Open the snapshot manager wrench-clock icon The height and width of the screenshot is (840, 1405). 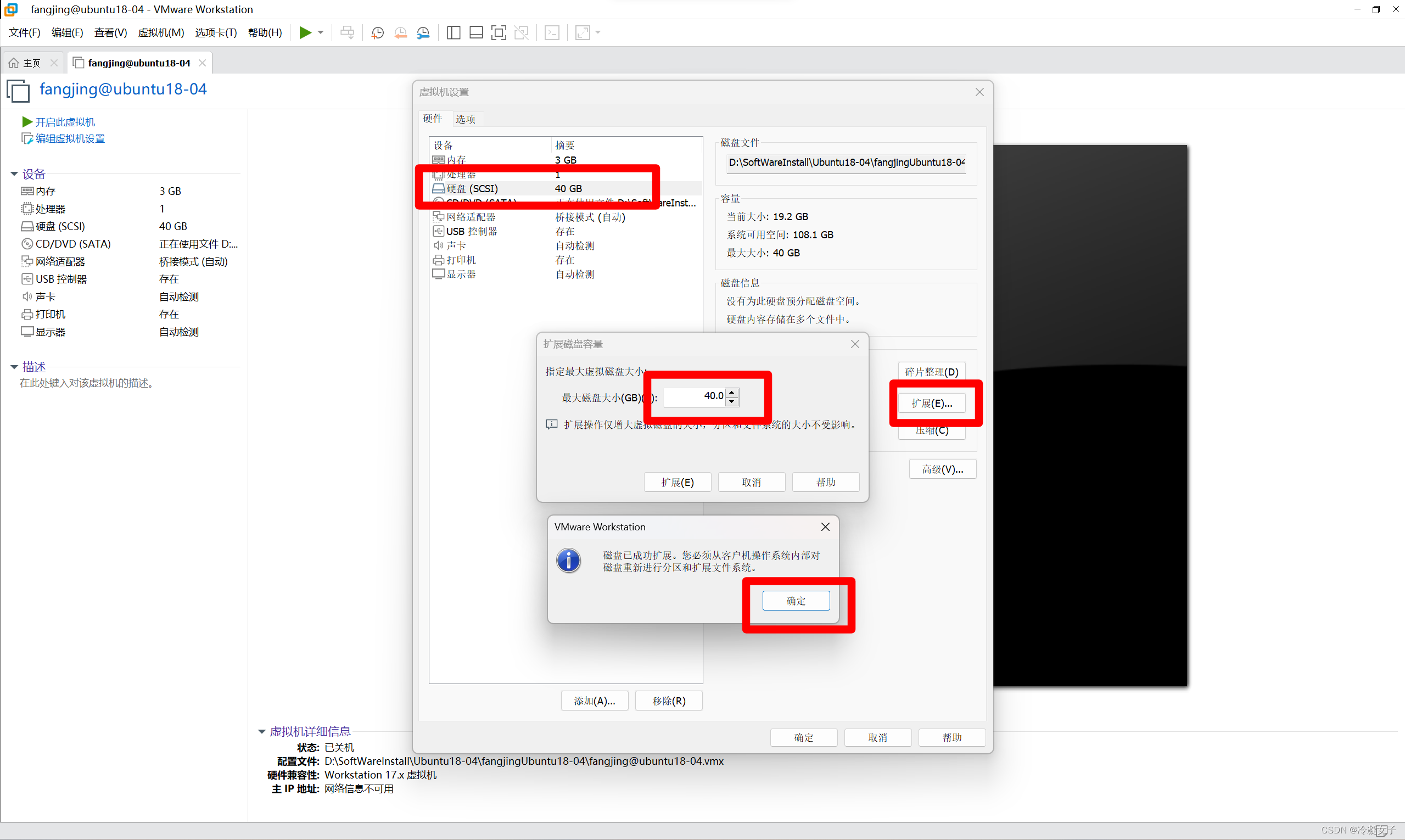[x=423, y=32]
